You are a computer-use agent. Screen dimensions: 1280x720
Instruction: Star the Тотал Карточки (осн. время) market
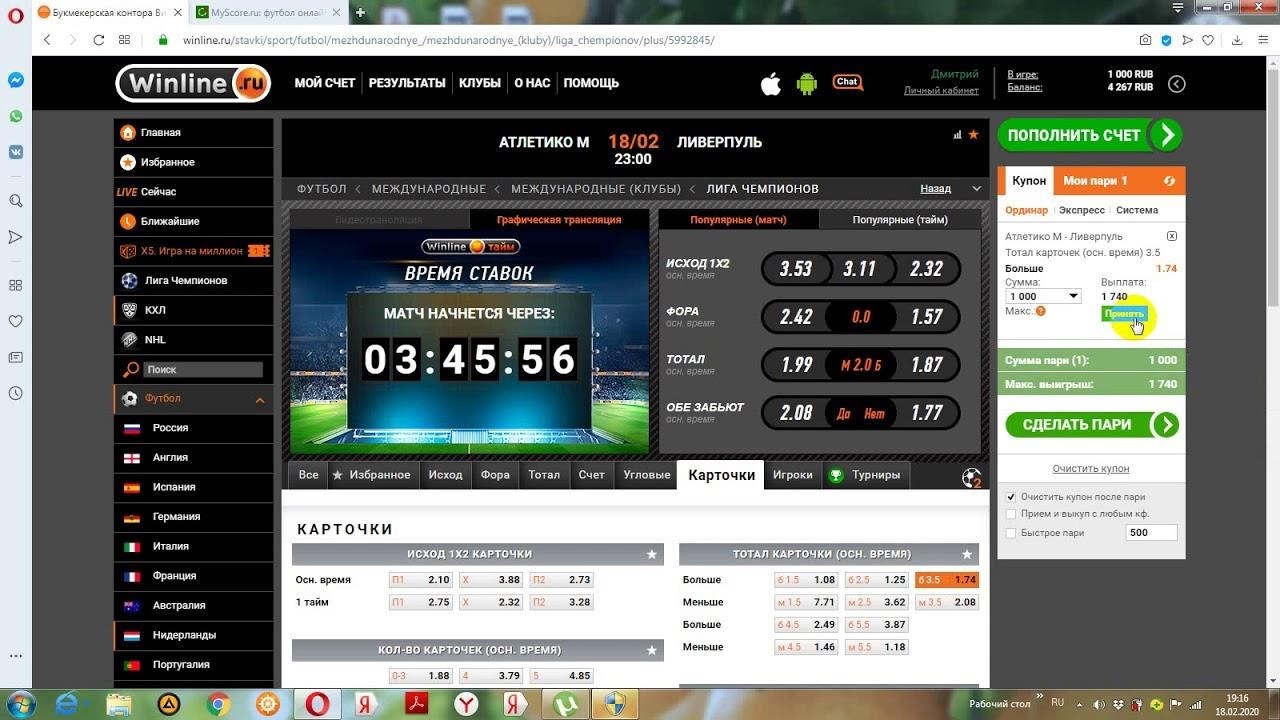pos(967,554)
